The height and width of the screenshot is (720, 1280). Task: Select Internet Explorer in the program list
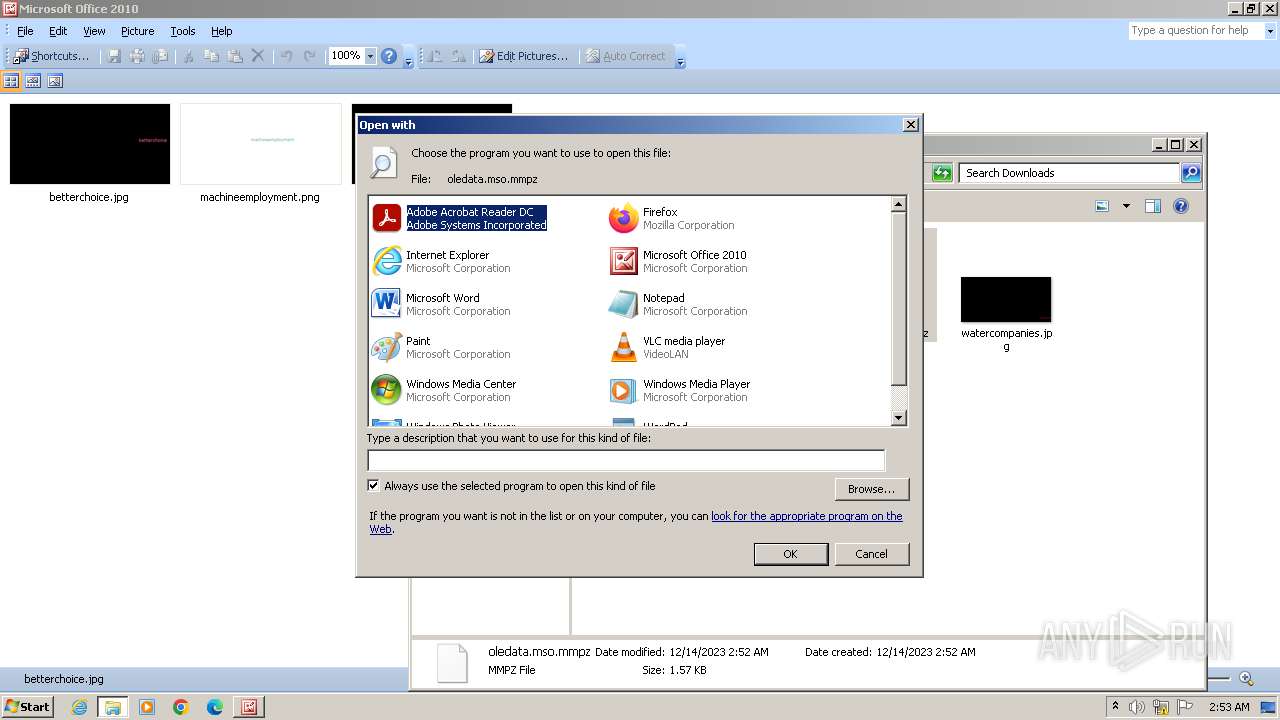tap(441, 261)
